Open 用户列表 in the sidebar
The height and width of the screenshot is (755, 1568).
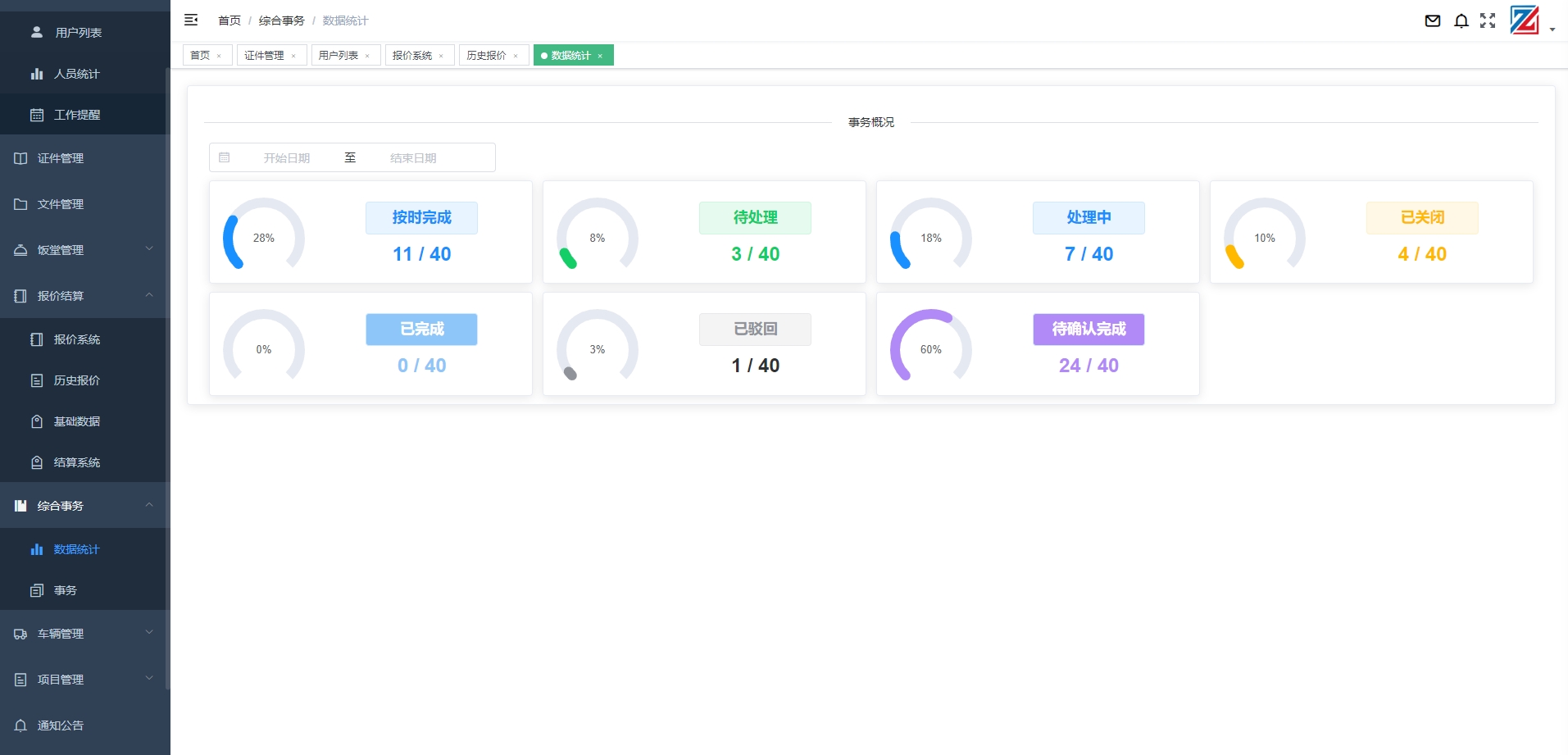(83, 32)
